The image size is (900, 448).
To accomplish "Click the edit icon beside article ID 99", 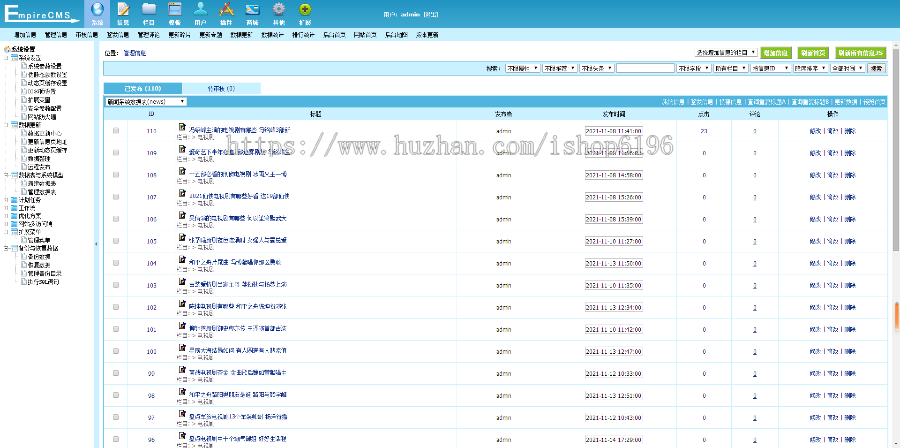I will click(182, 370).
